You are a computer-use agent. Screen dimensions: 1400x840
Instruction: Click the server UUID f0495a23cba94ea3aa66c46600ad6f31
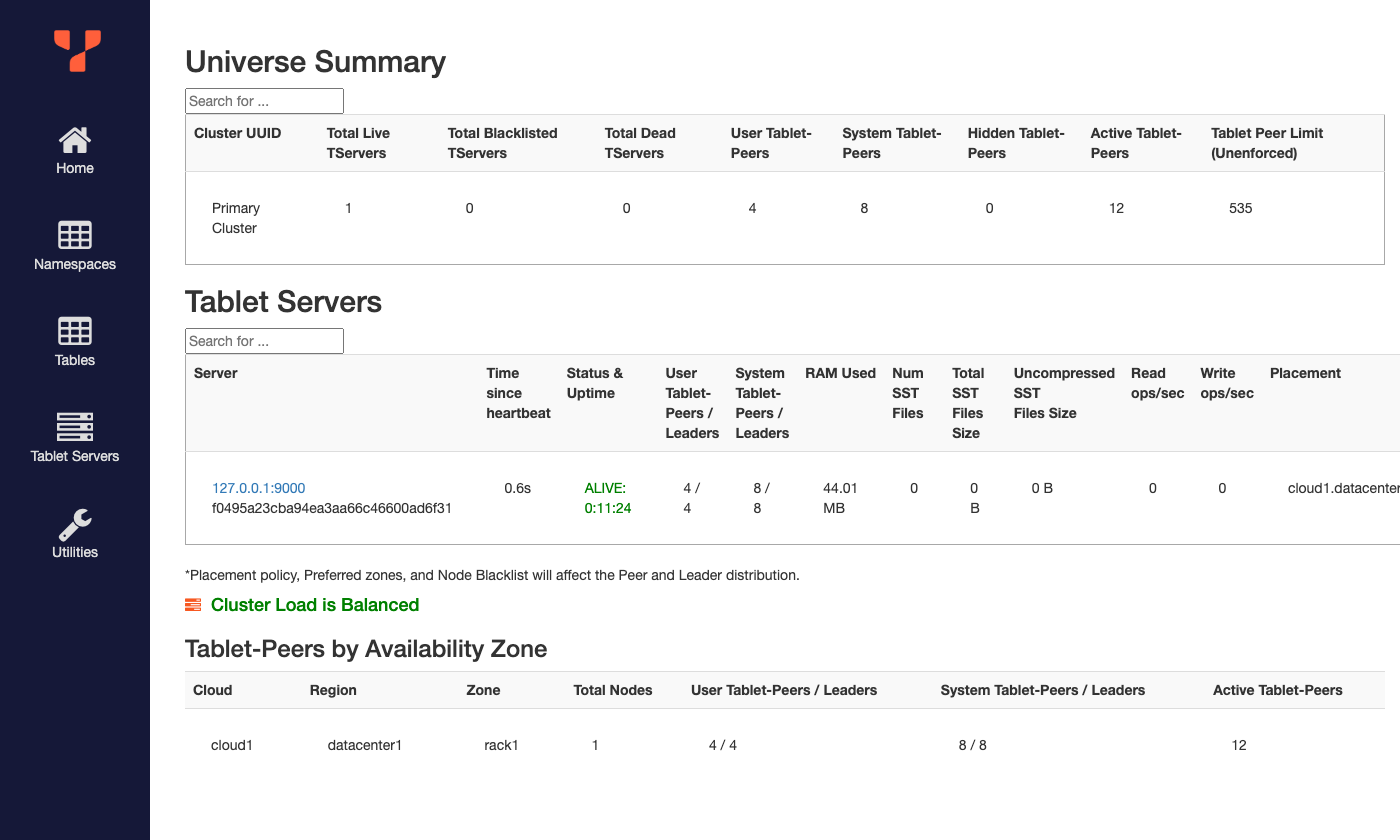332,508
